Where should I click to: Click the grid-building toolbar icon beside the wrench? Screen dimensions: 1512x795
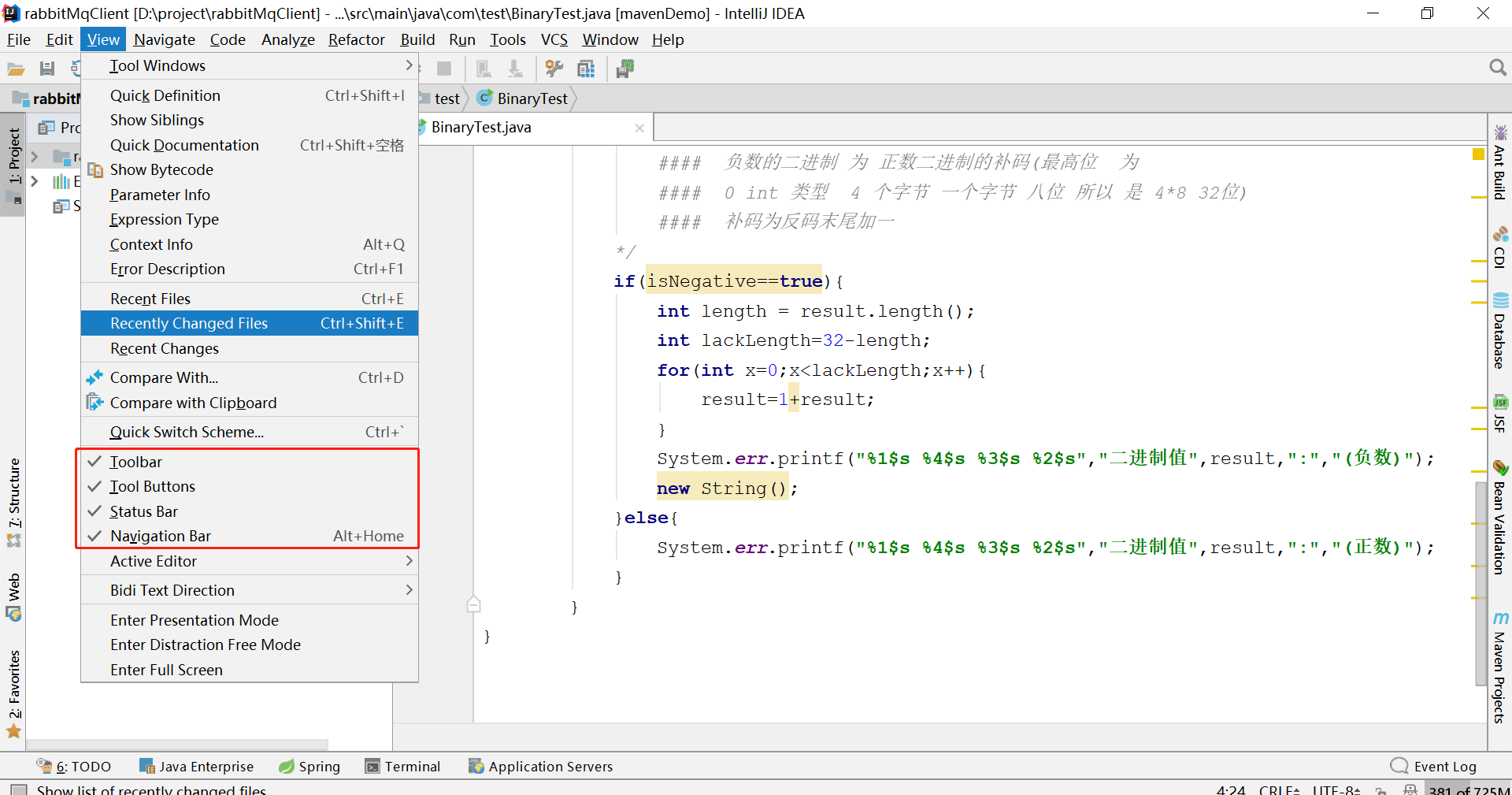click(x=586, y=69)
